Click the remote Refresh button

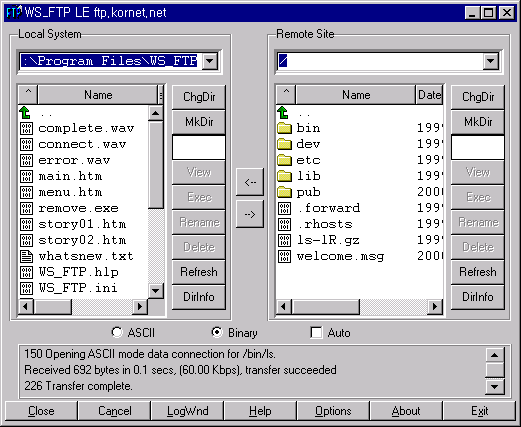(x=478, y=272)
